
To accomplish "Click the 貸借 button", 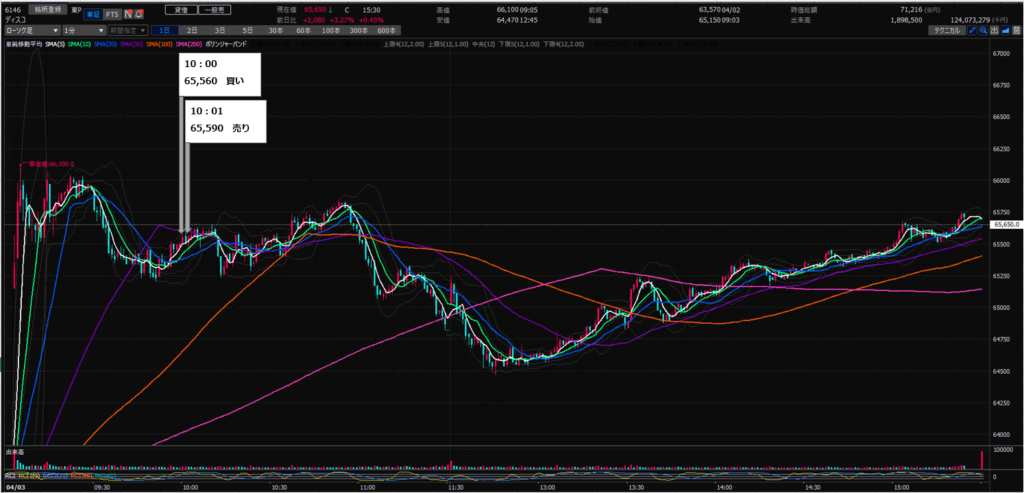I will tap(180, 9).
